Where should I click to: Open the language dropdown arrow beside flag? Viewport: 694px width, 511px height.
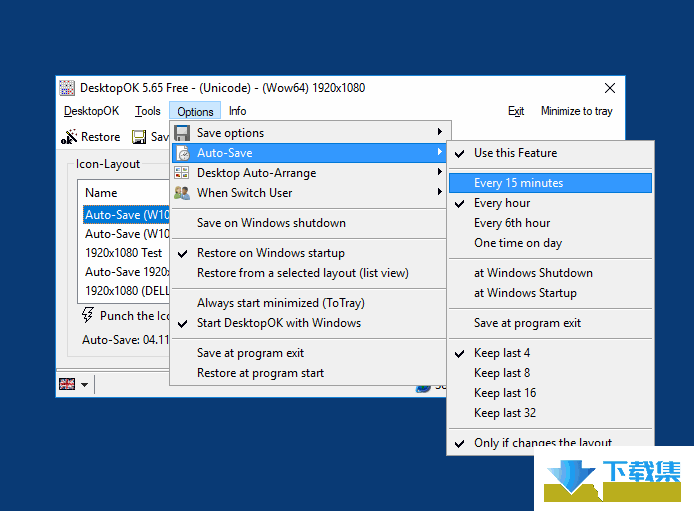tap(85, 384)
